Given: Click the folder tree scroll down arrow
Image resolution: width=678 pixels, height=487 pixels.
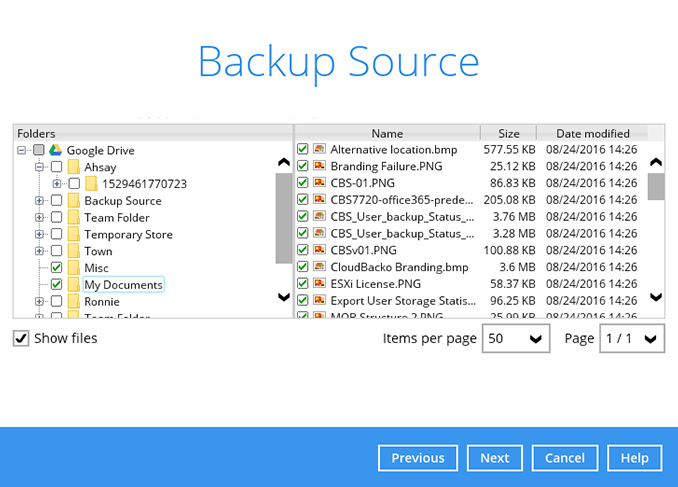Looking at the screenshot, I should click(x=284, y=297).
